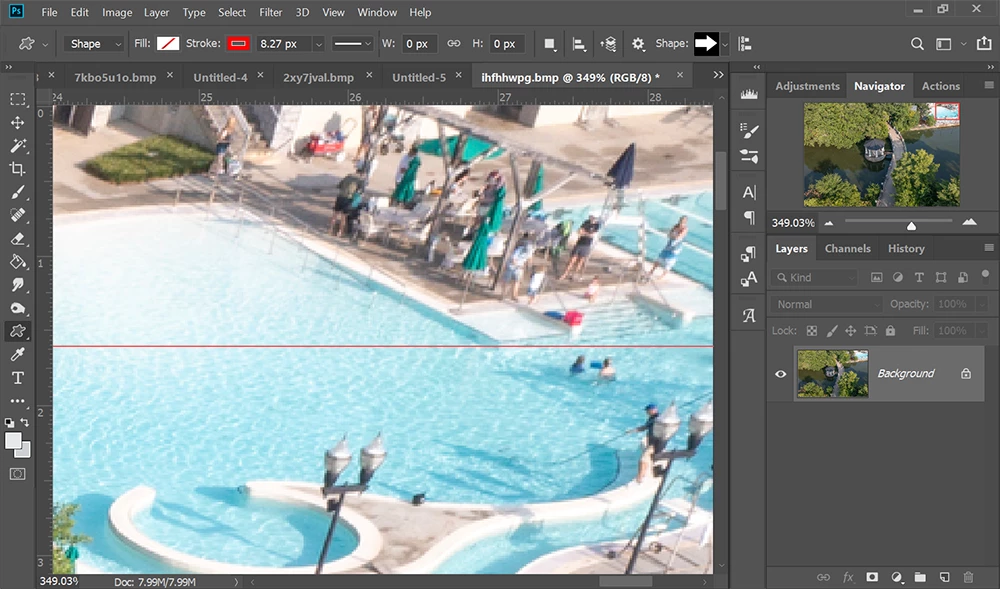1000x589 pixels.
Task: Open path arrangement options
Action: point(608,44)
